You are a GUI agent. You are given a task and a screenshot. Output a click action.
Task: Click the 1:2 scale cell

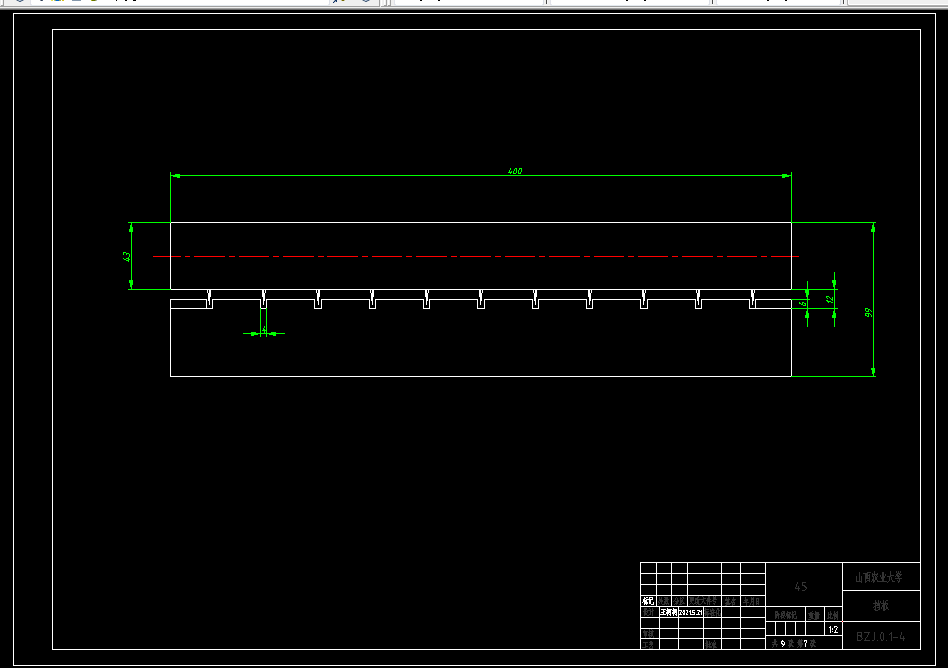pyautogui.click(x=833, y=629)
